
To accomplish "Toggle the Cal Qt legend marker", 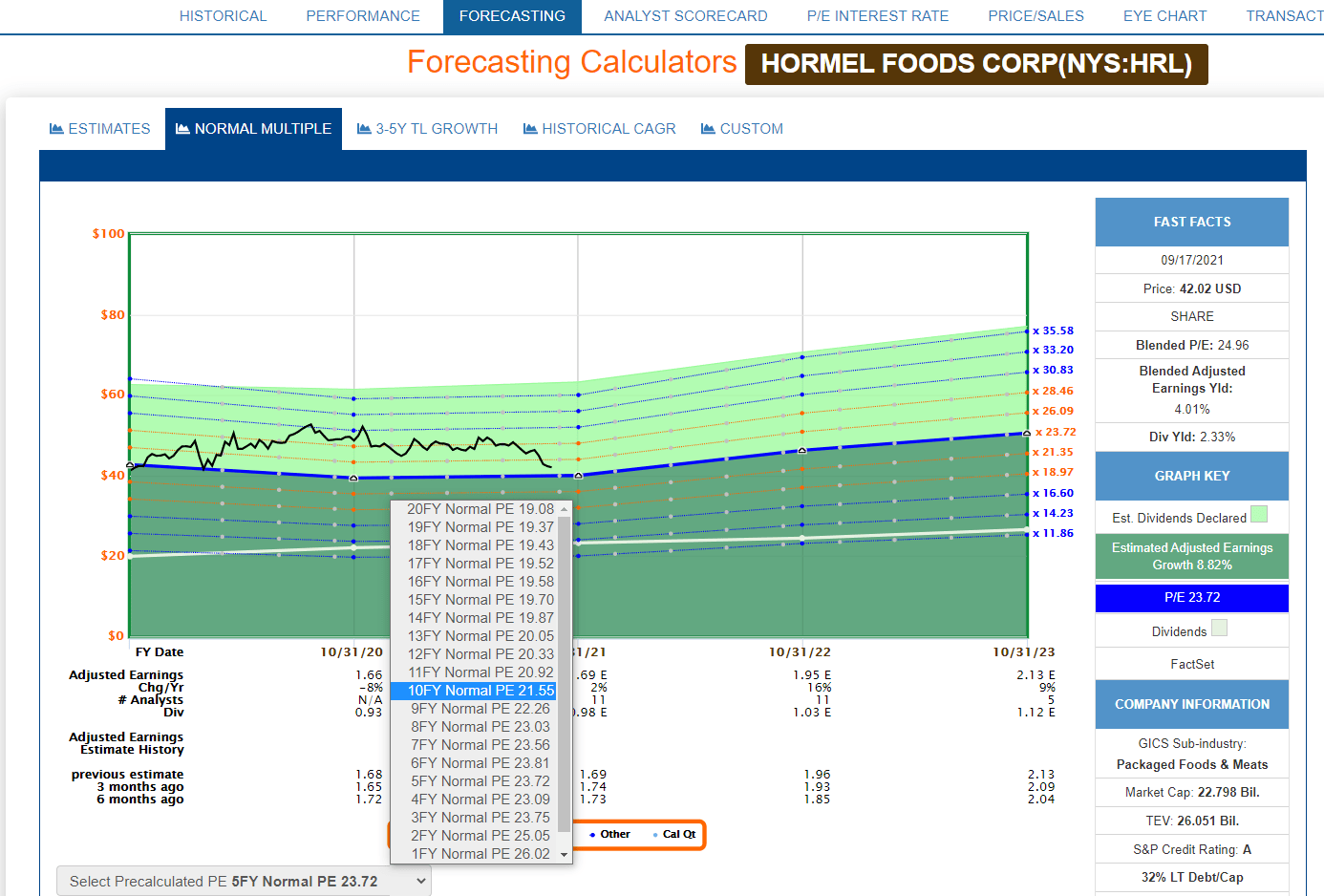I will tap(674, 834).
